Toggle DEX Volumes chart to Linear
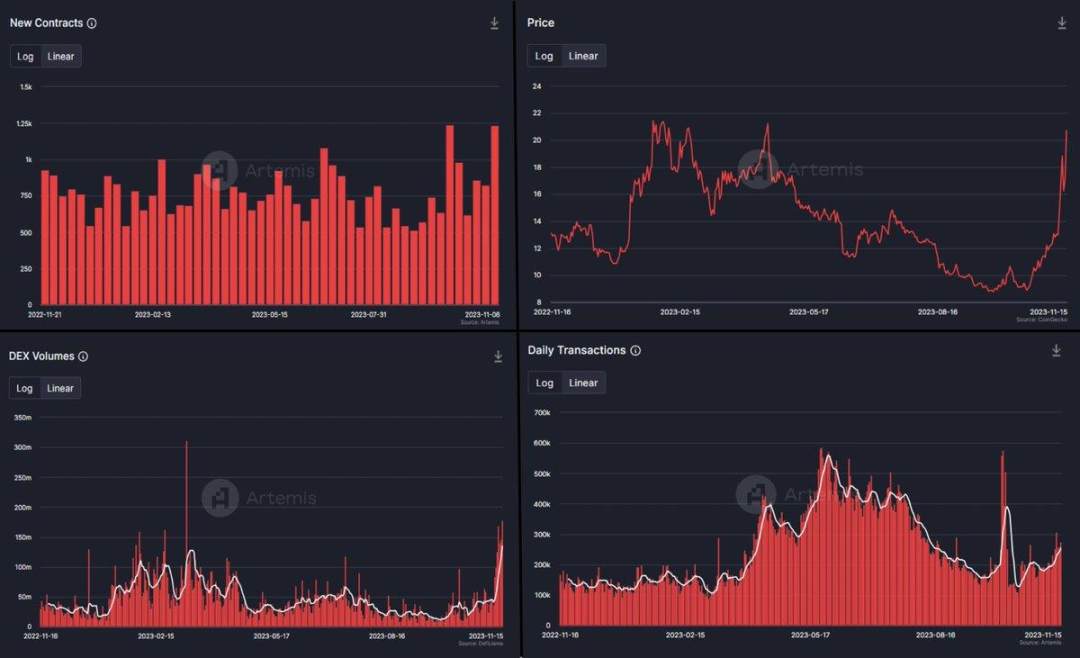The height and width of the screenshot is (658, 1080). (x=60, y=388)
